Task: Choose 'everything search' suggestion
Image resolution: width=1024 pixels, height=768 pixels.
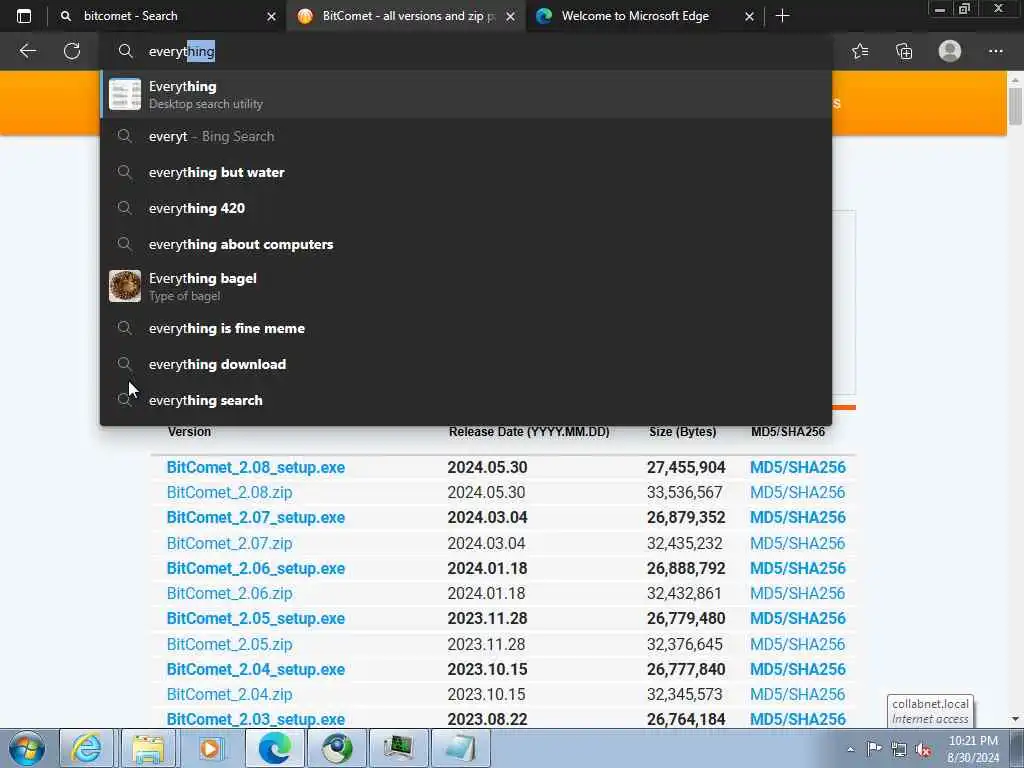Action: point(466,400)
